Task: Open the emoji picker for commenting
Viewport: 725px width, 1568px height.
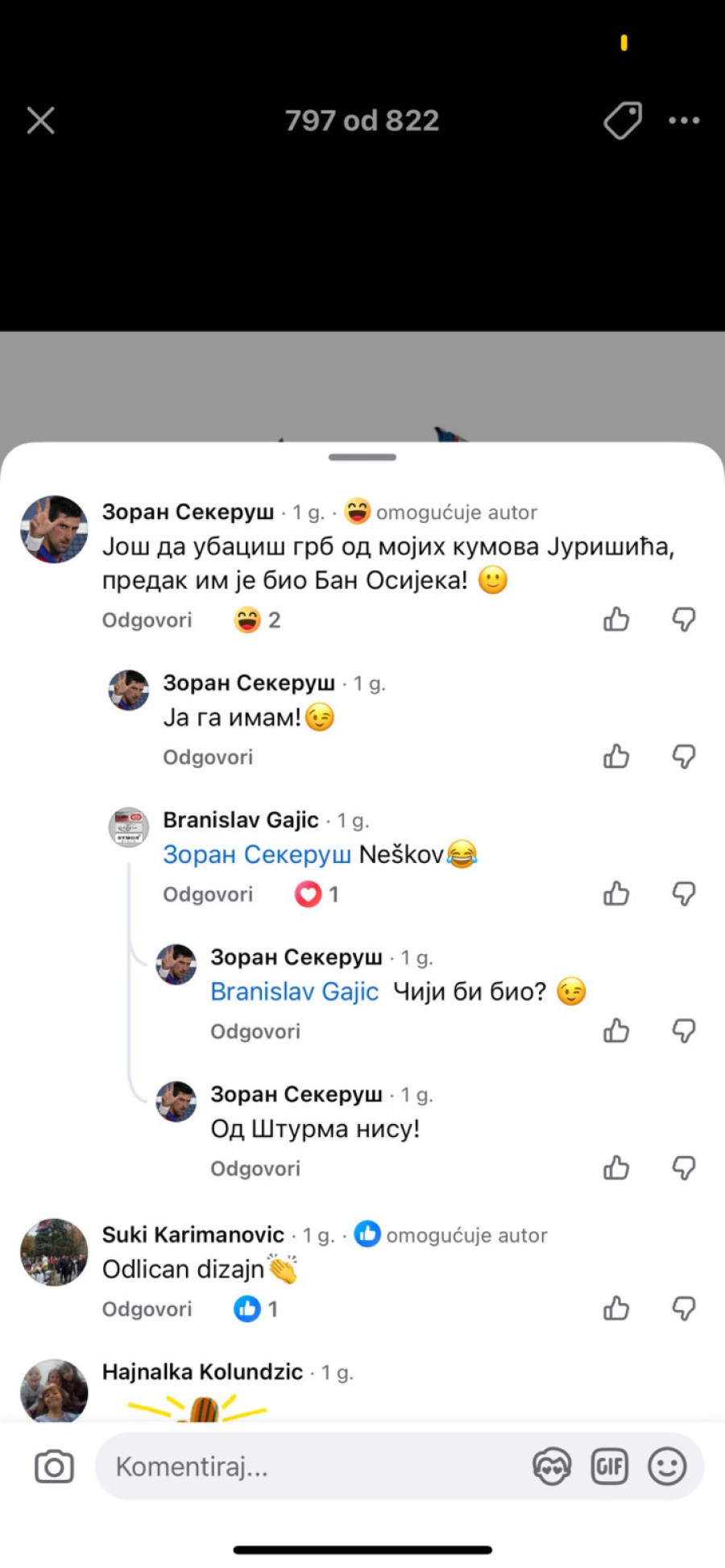Action: coord(669,1466)
